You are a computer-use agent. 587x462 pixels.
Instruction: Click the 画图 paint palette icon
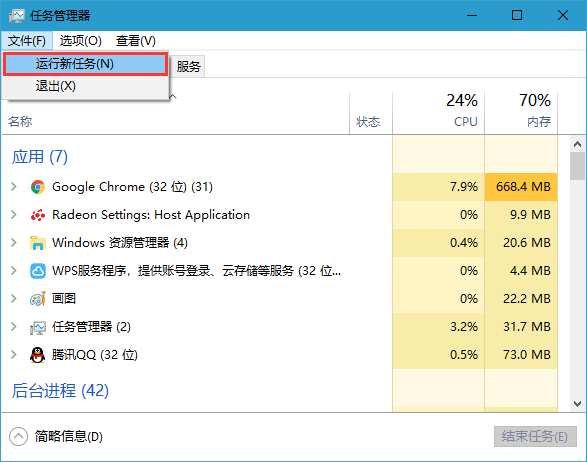[x=37, y=299]
